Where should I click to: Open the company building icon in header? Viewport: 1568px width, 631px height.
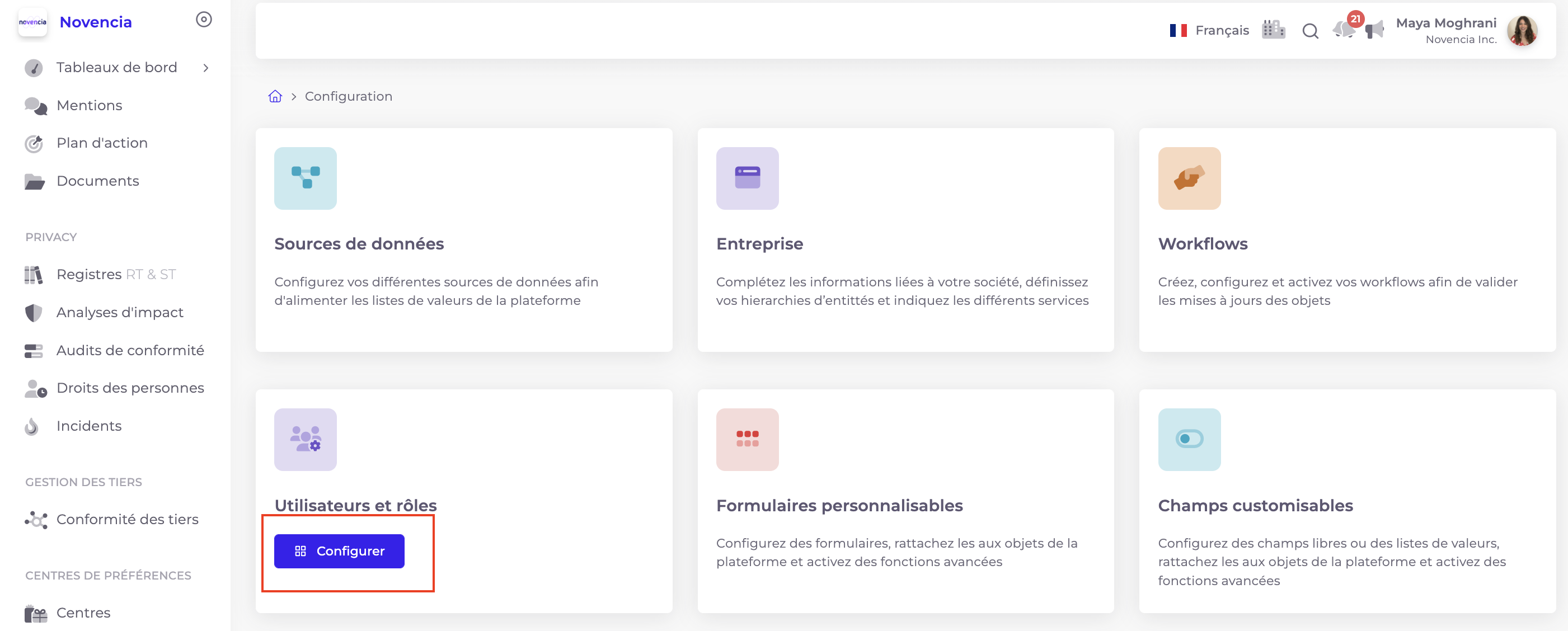[x=1273, y=30]
